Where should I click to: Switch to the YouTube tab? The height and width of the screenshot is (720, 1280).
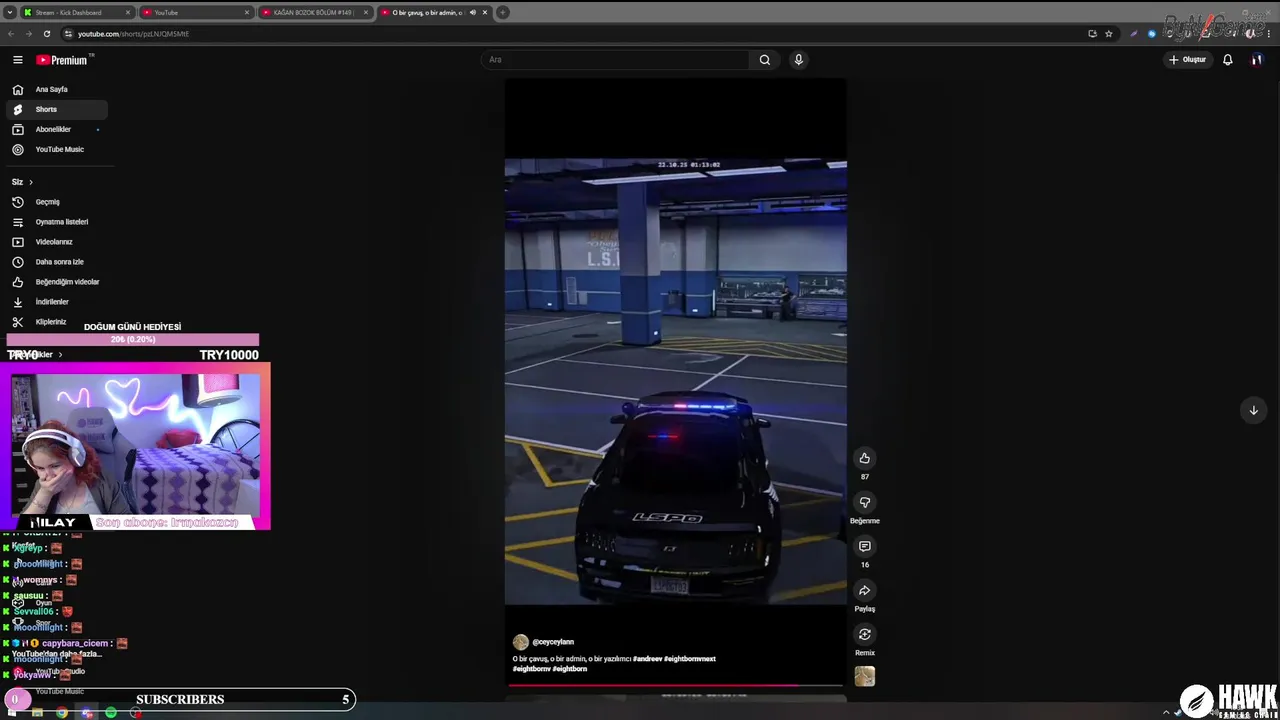[195, 13]
